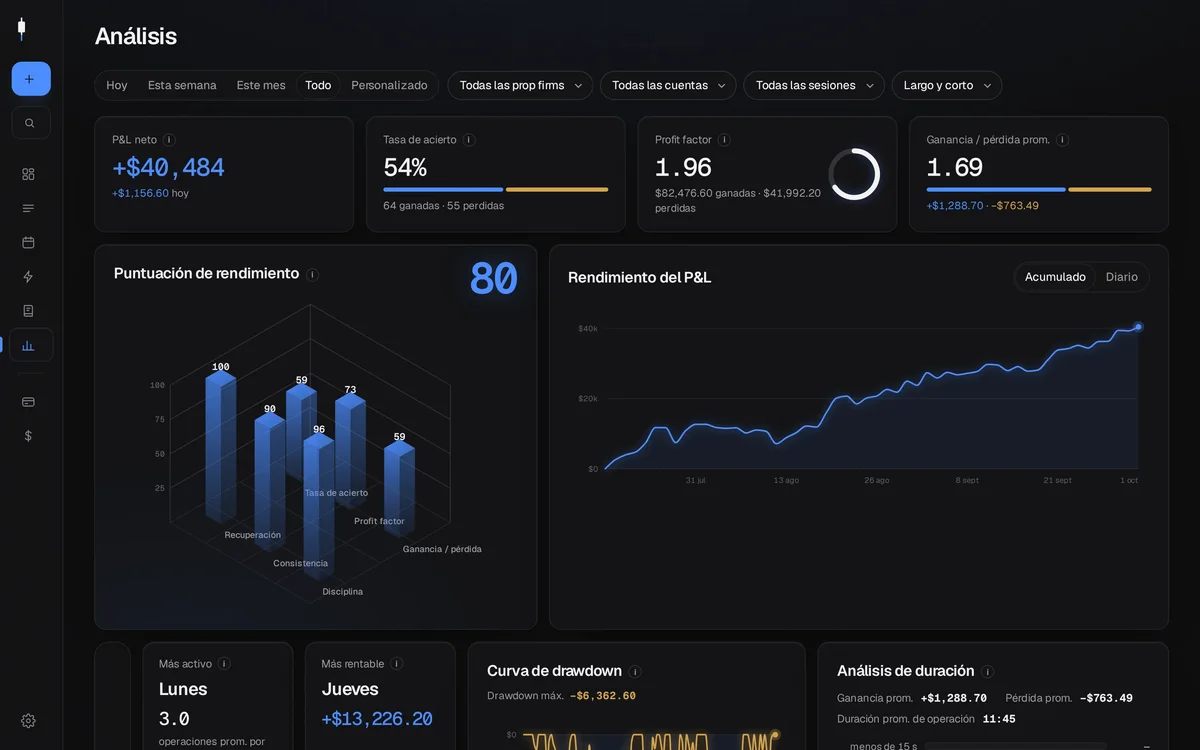
Task: Open Todas las sesiones dropdown
Action: 814,86
